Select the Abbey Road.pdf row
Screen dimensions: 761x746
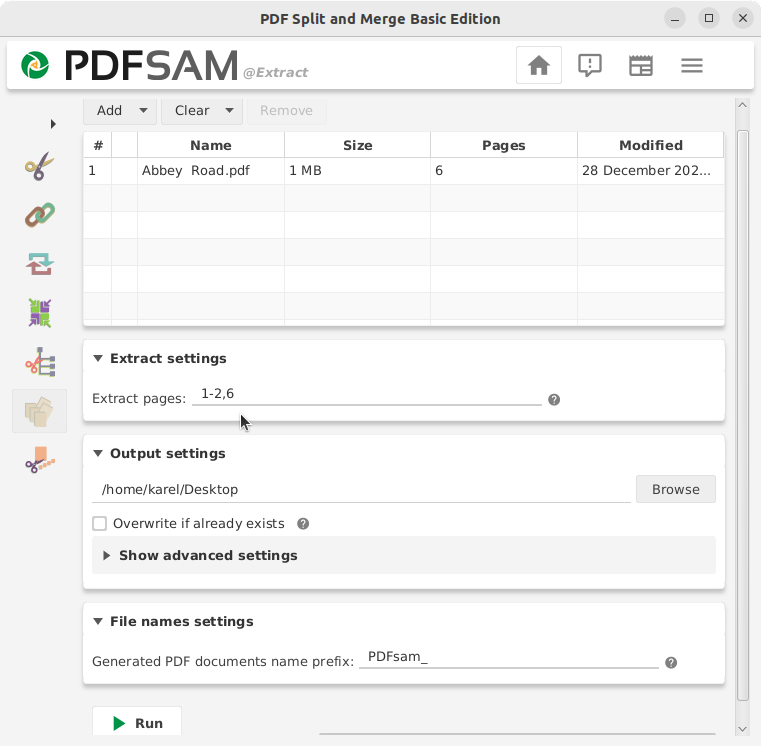(404, 171)
